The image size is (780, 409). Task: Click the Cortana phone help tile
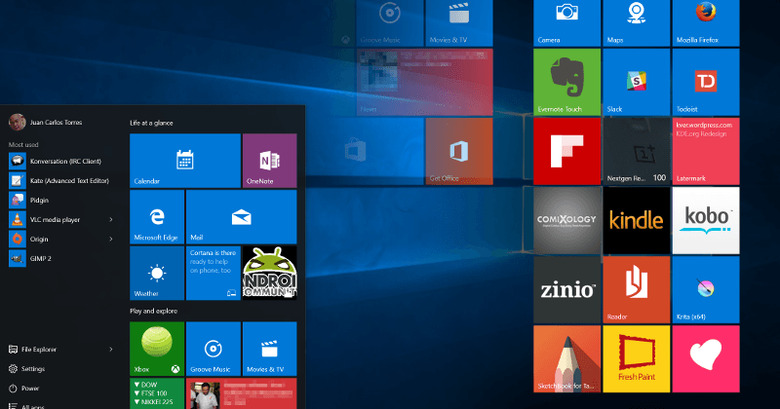point(213,273)
